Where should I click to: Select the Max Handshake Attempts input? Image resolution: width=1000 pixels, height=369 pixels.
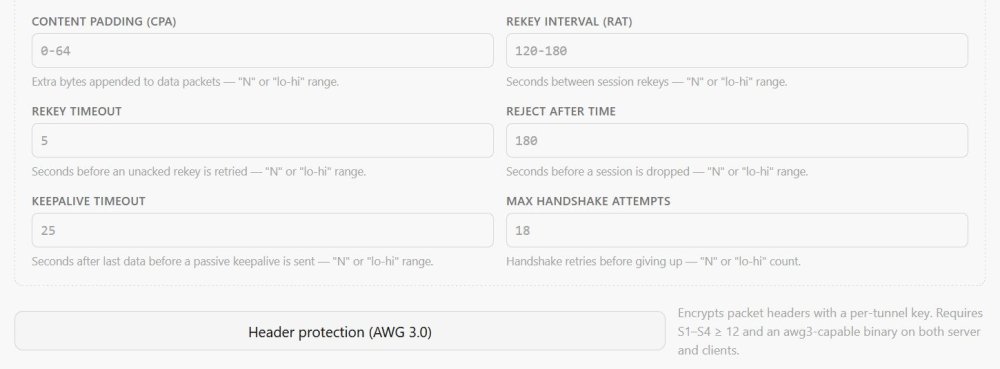click(x=737, y=230)
